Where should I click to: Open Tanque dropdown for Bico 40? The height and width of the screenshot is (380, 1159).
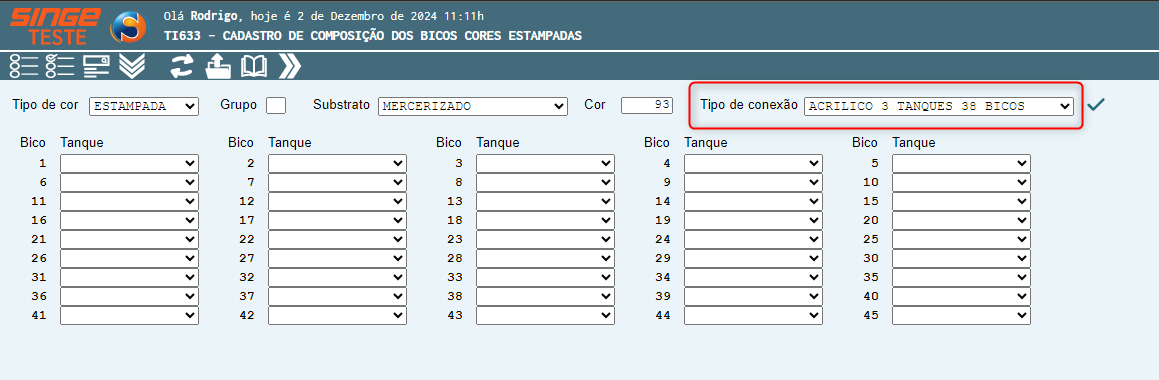tap(962, 296)
